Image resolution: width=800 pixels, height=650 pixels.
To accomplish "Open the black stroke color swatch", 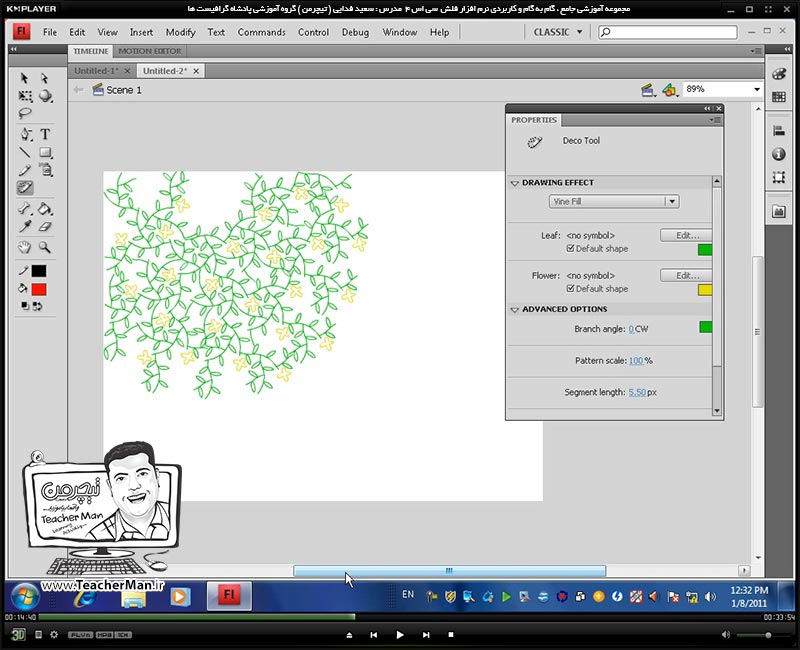I will tap(39, 271).
